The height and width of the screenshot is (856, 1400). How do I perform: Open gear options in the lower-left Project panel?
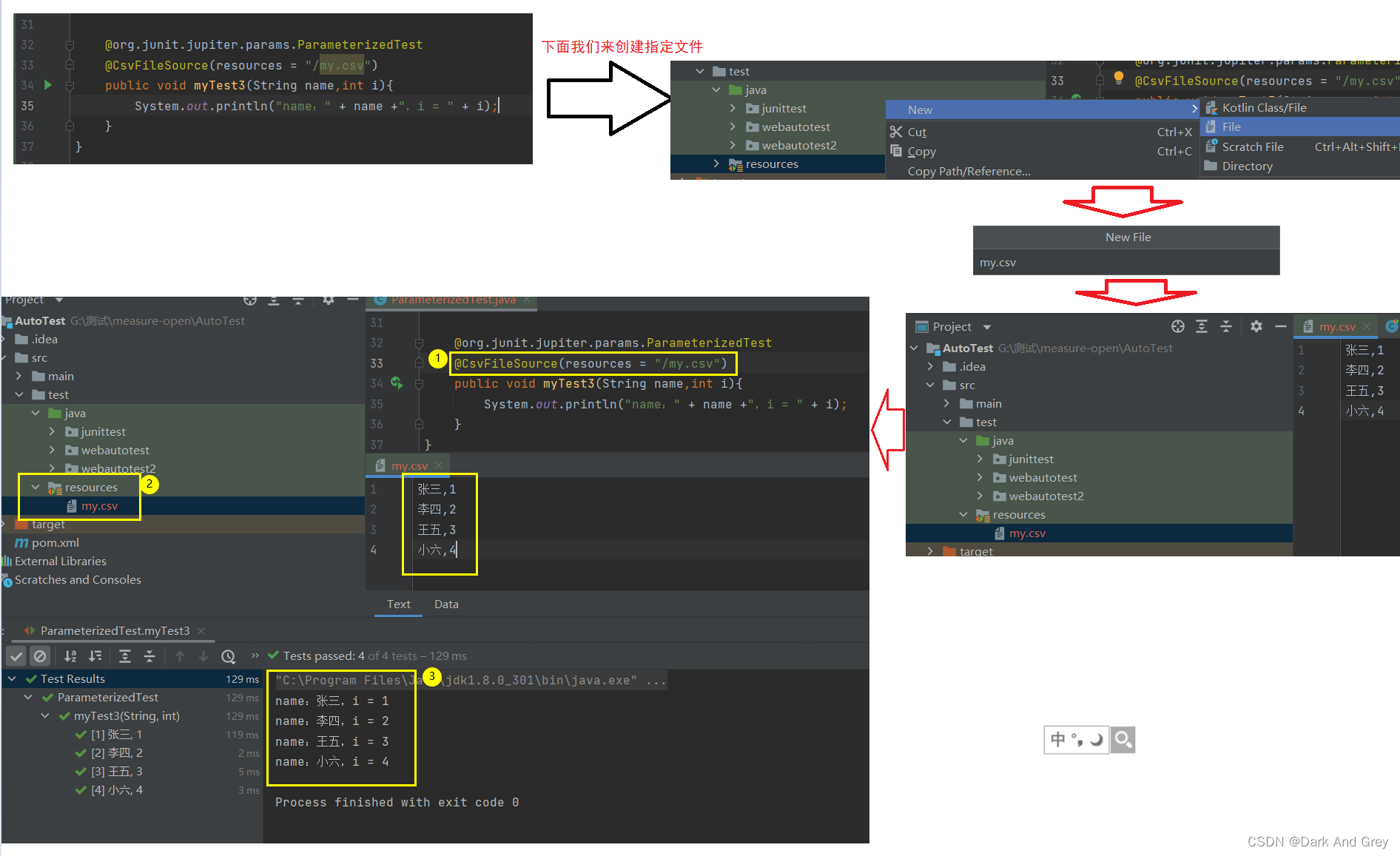(329, 300)
